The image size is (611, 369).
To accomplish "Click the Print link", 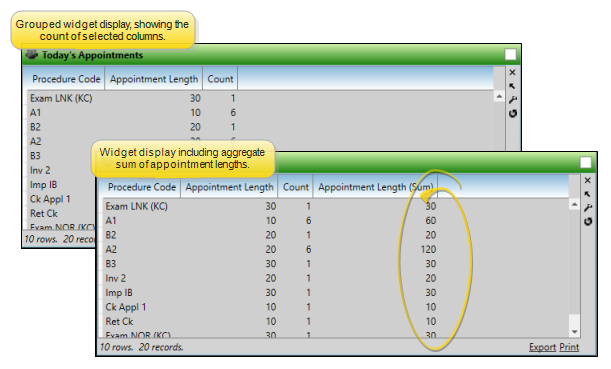I will (569, 347).
